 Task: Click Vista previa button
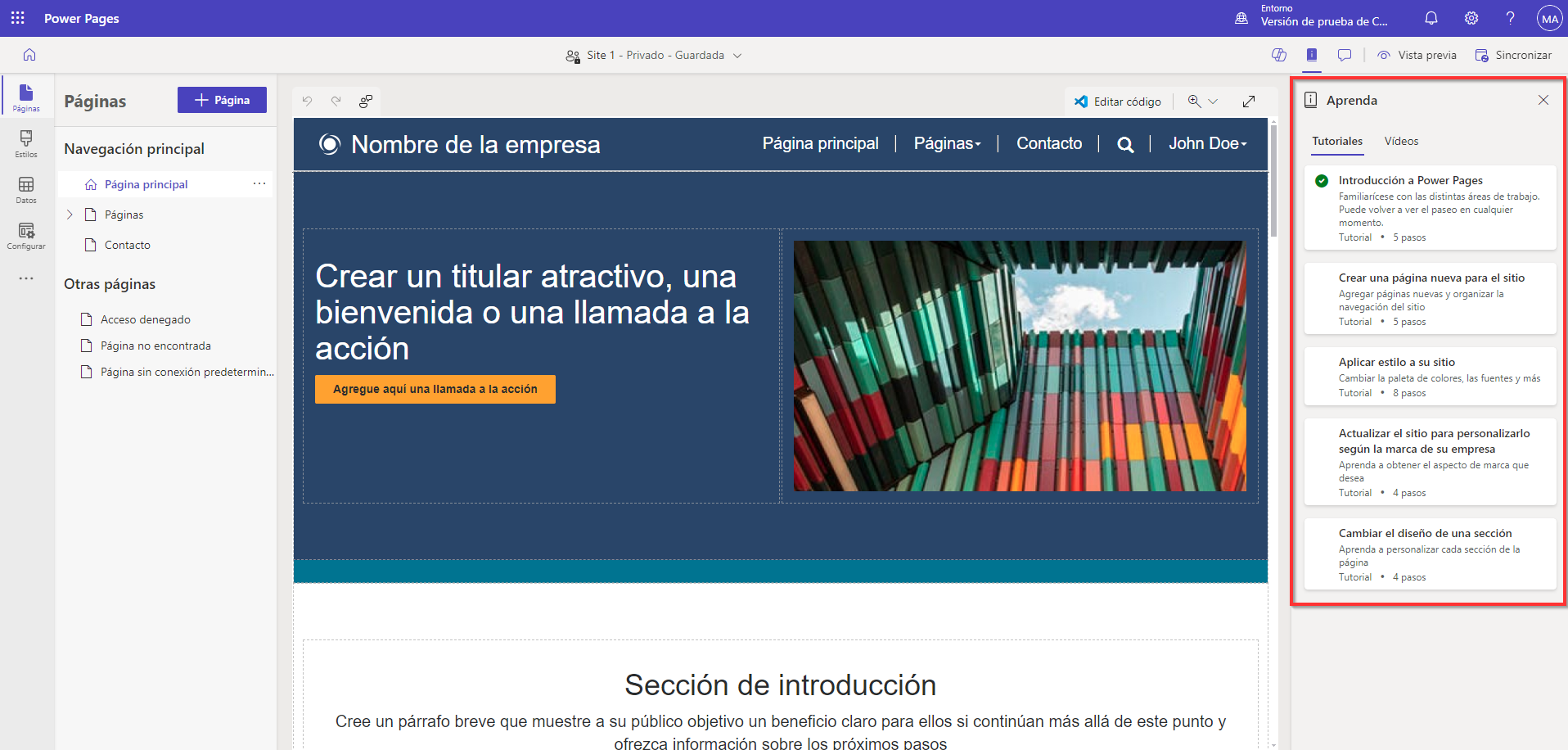coord(1417,55)
